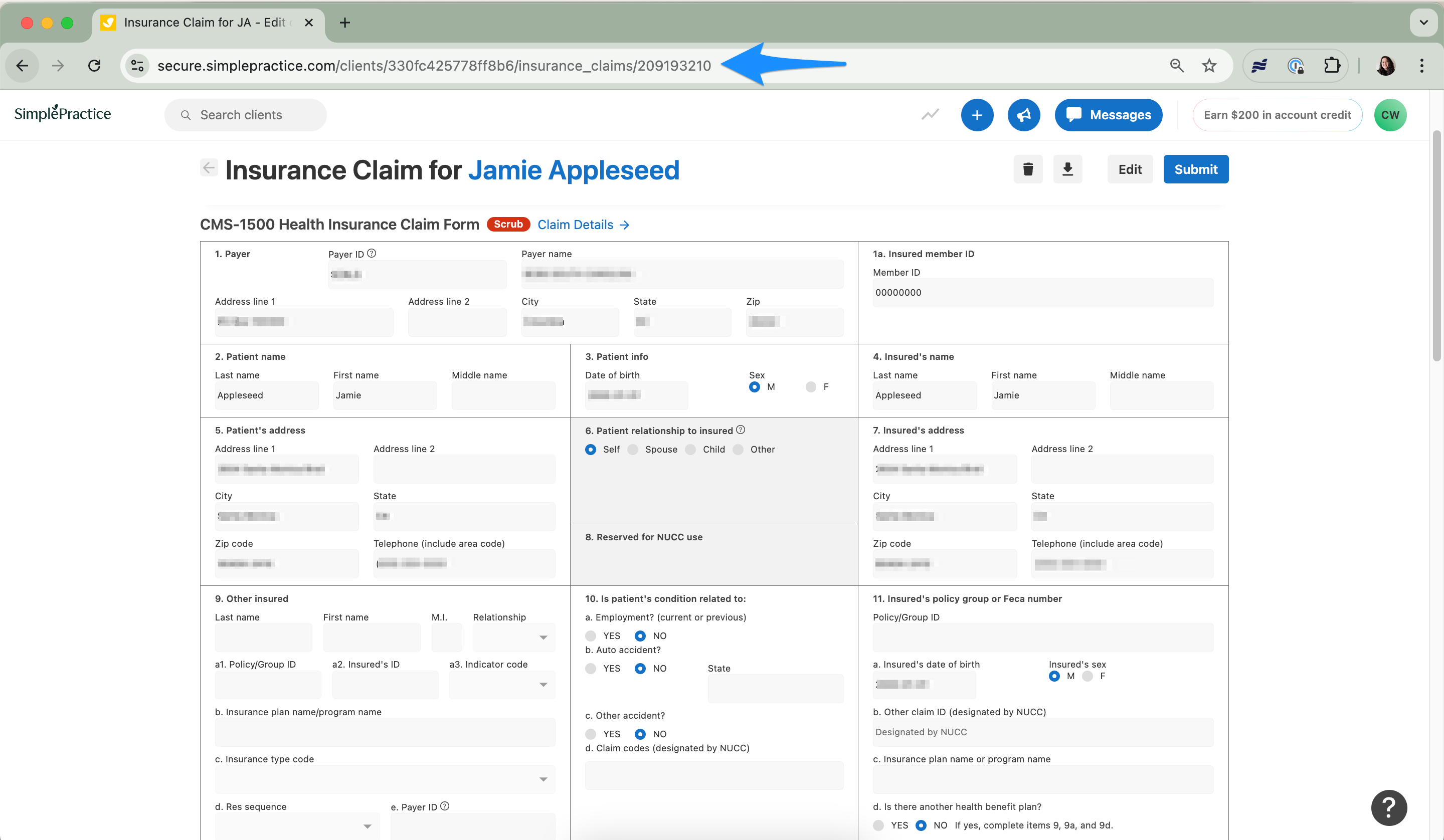The height and width of the screenshot is (840, 1444).
Task: Select patient sex M radio button
Action: 754,387
